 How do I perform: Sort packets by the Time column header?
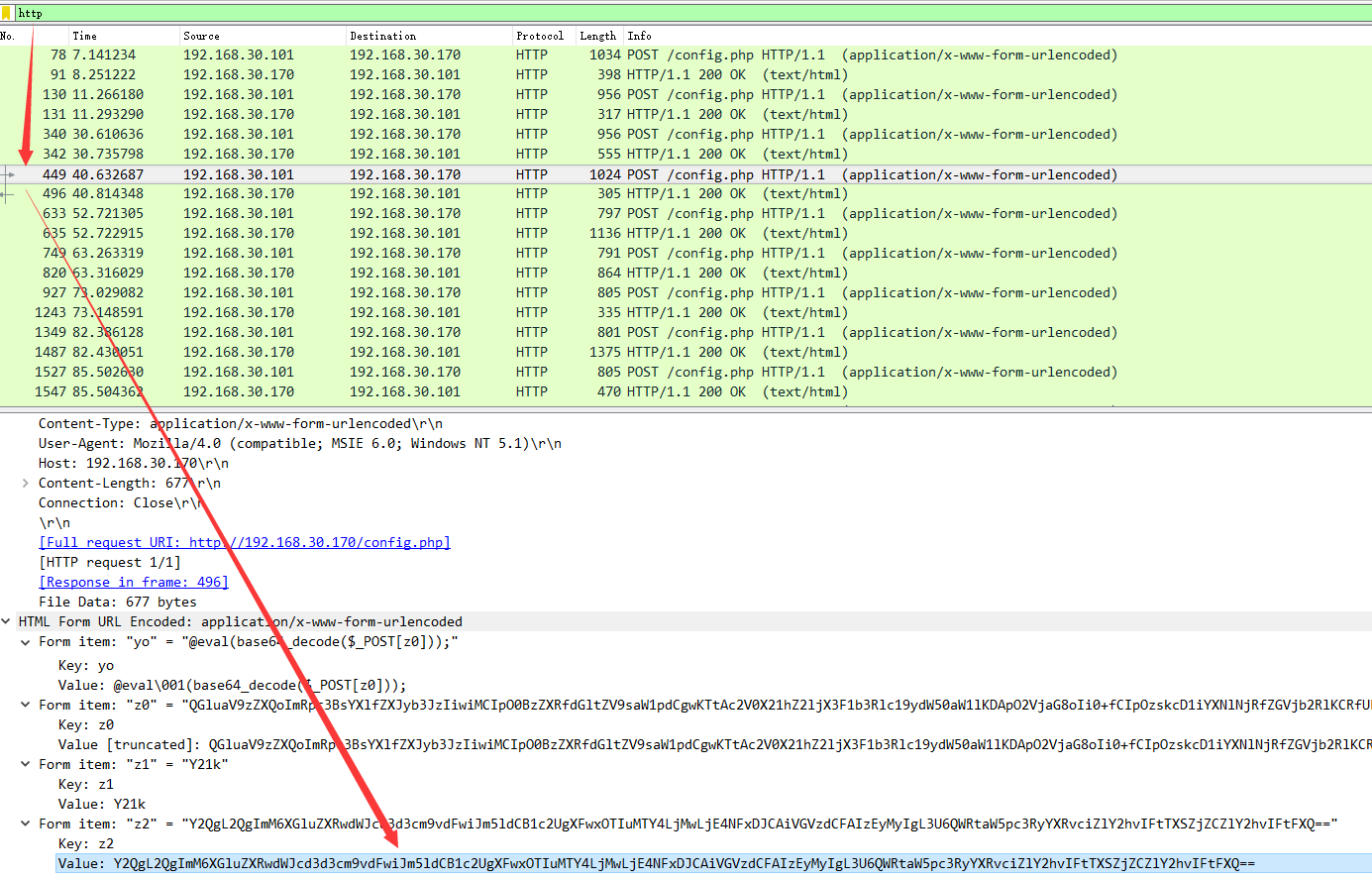coord(85,36)
